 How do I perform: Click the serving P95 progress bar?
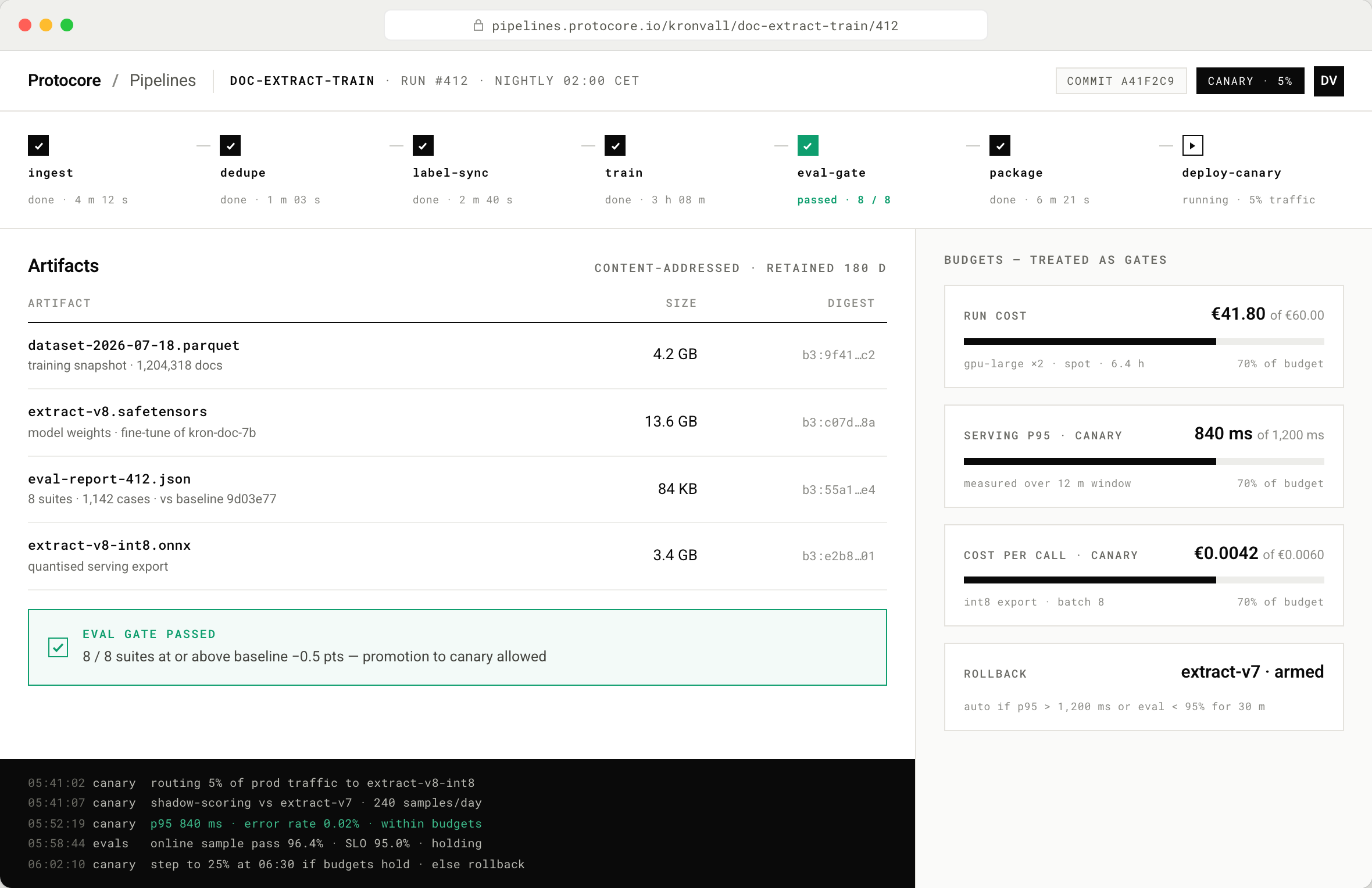(x=1144, y=461)
